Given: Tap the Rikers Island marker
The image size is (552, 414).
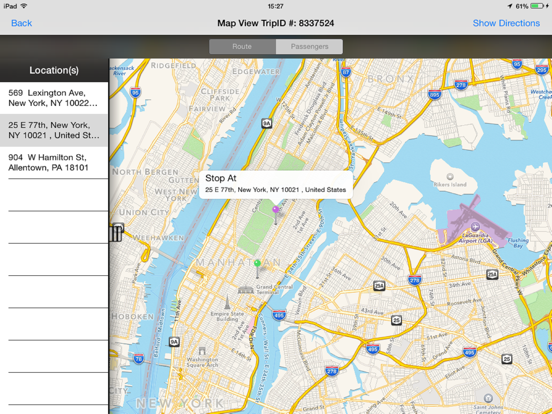Looking at the screenshot, I should 450,176.
